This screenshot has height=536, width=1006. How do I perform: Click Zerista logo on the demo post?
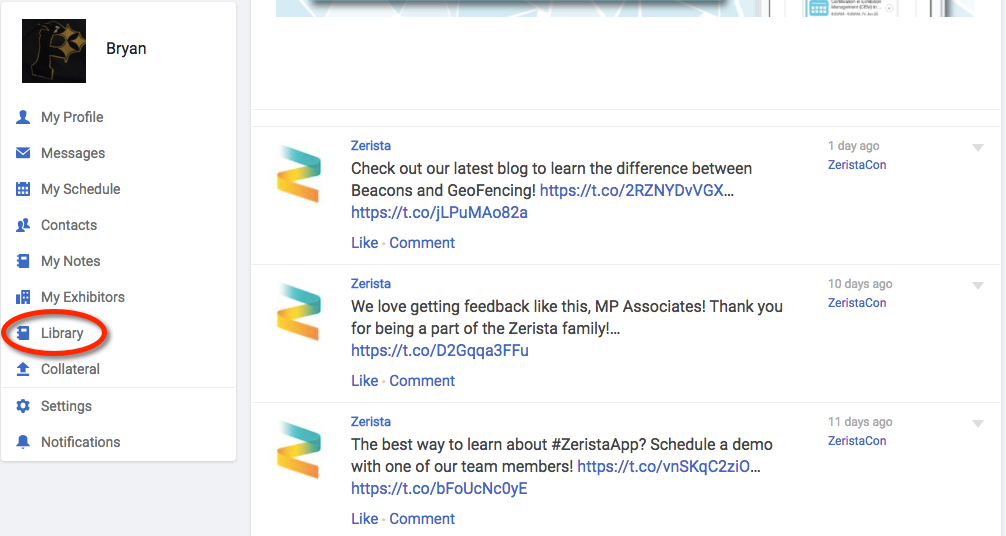[x=299, y=451]
